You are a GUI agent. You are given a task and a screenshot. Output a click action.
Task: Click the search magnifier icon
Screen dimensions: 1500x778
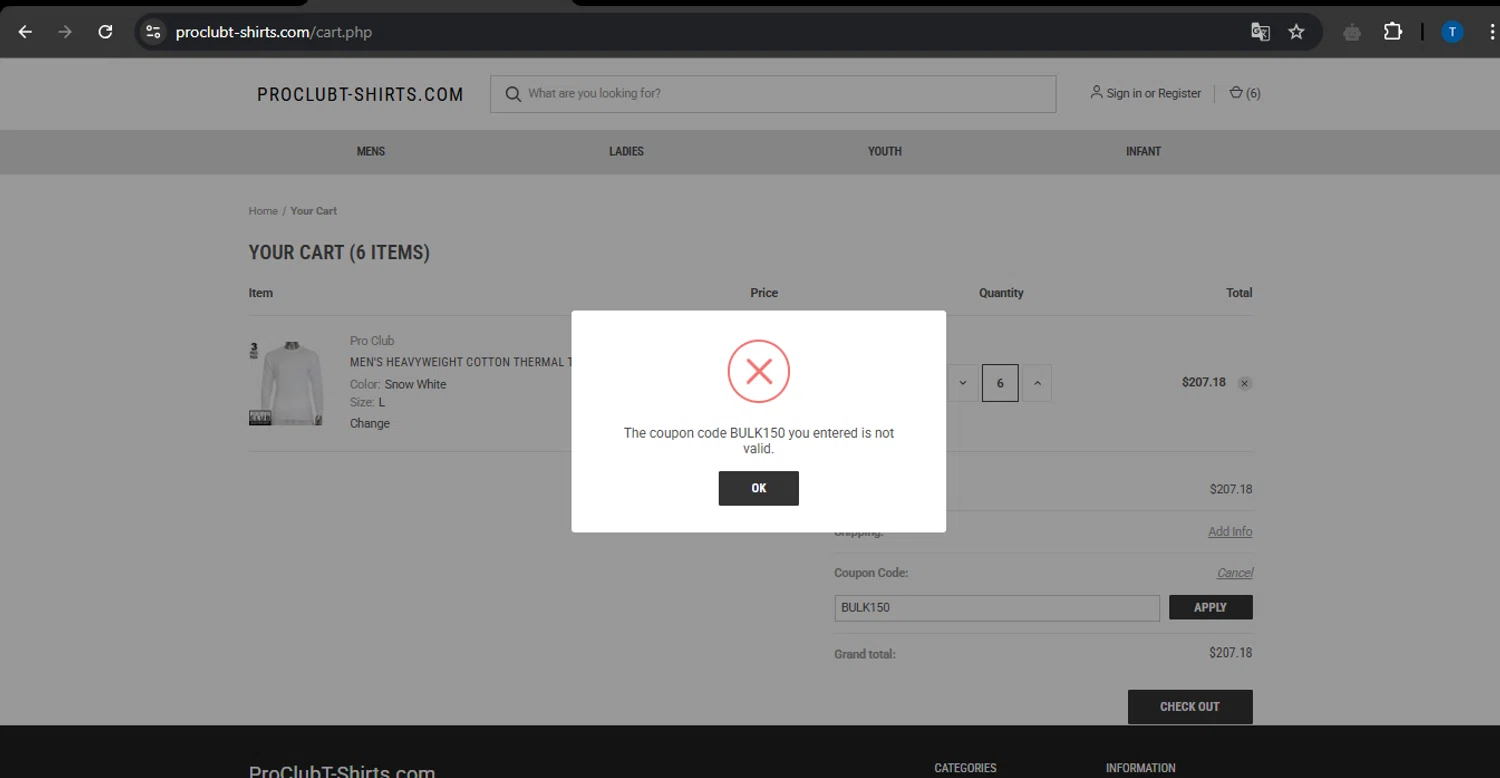513,94
